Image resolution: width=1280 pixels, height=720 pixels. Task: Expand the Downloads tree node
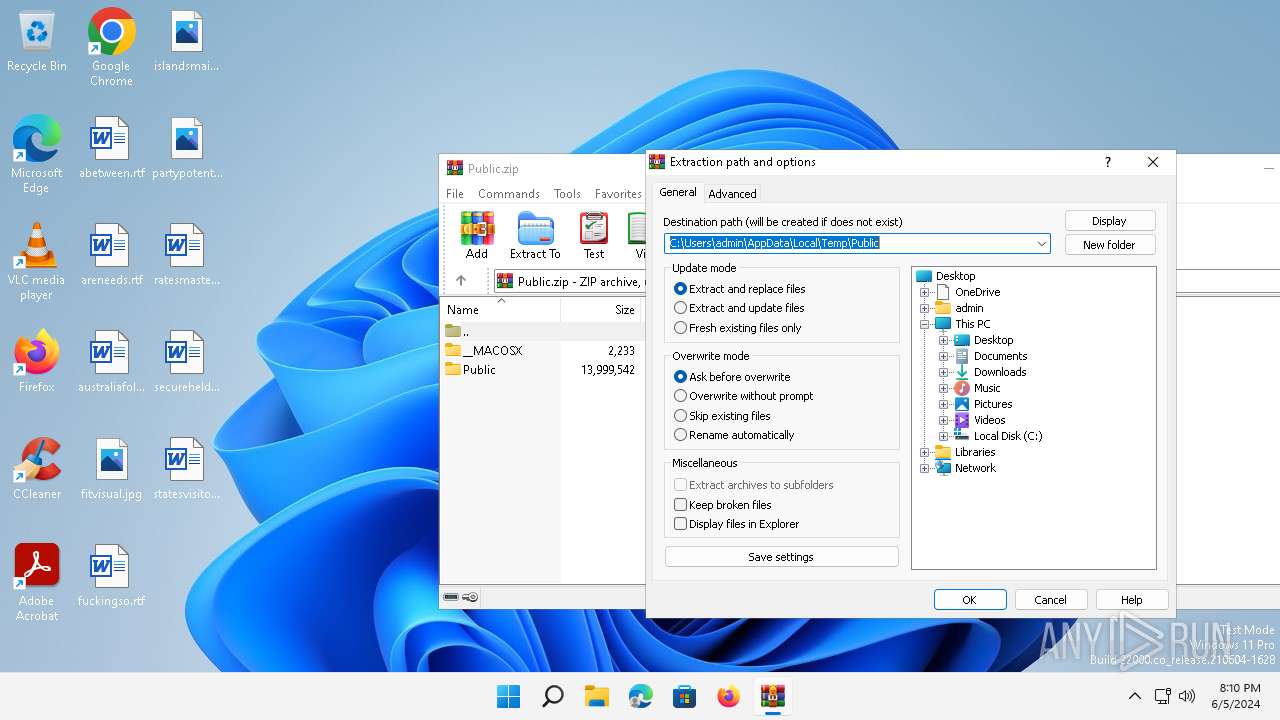(x=944, y=372)
